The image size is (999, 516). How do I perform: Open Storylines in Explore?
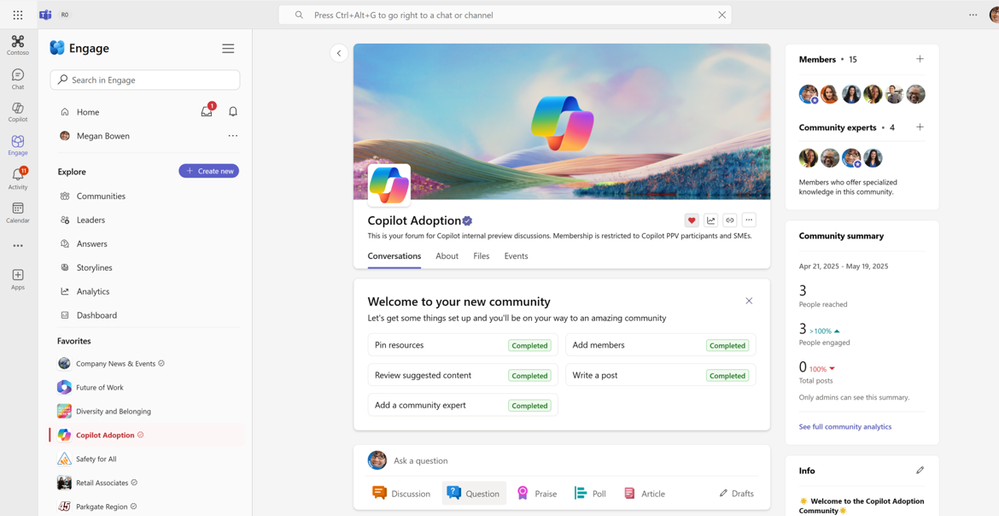pyautogui.click(x=94, y=268)
